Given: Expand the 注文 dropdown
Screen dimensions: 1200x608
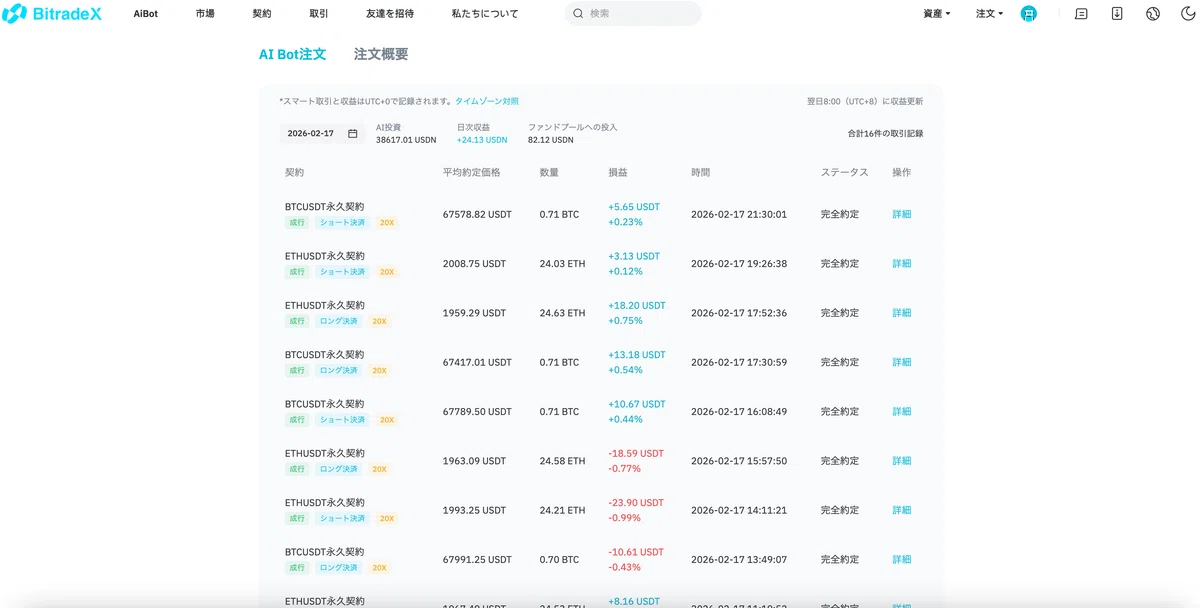Looking at the screenshot, I should [x=989, y=14].
